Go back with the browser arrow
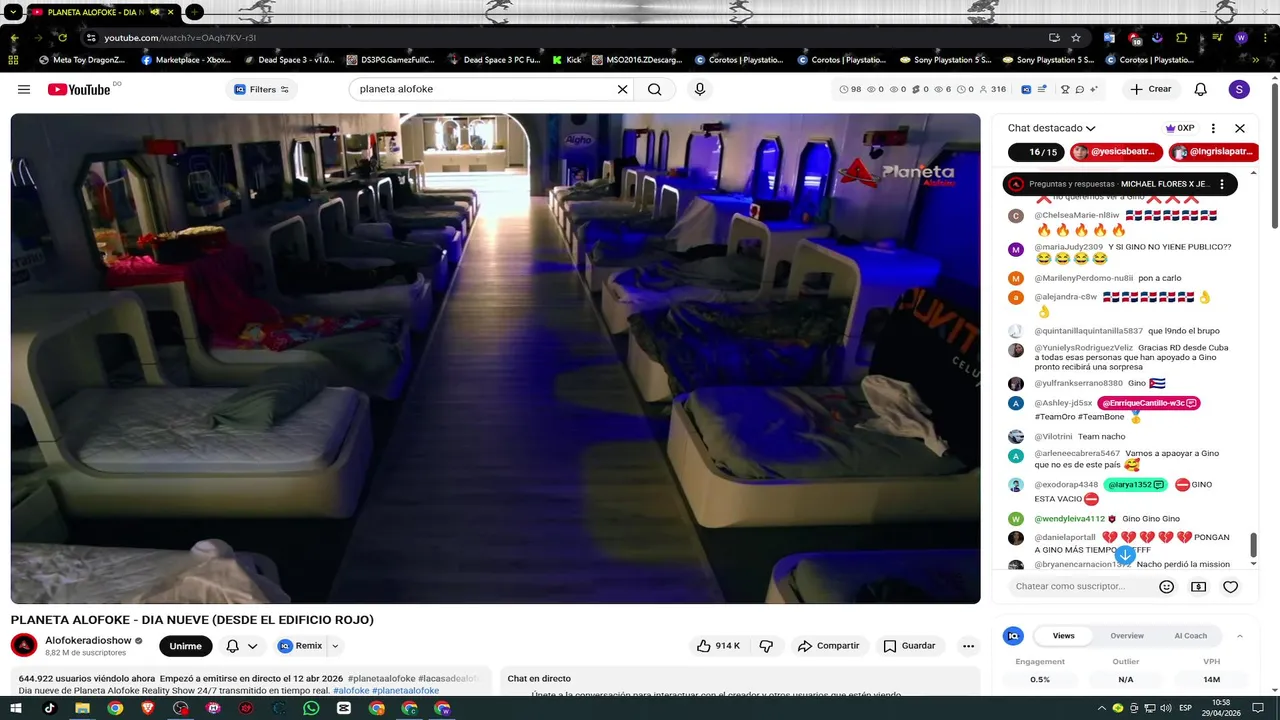This screenshot has height=720, width=1280. pyautogui.click(x=14, y=38)
